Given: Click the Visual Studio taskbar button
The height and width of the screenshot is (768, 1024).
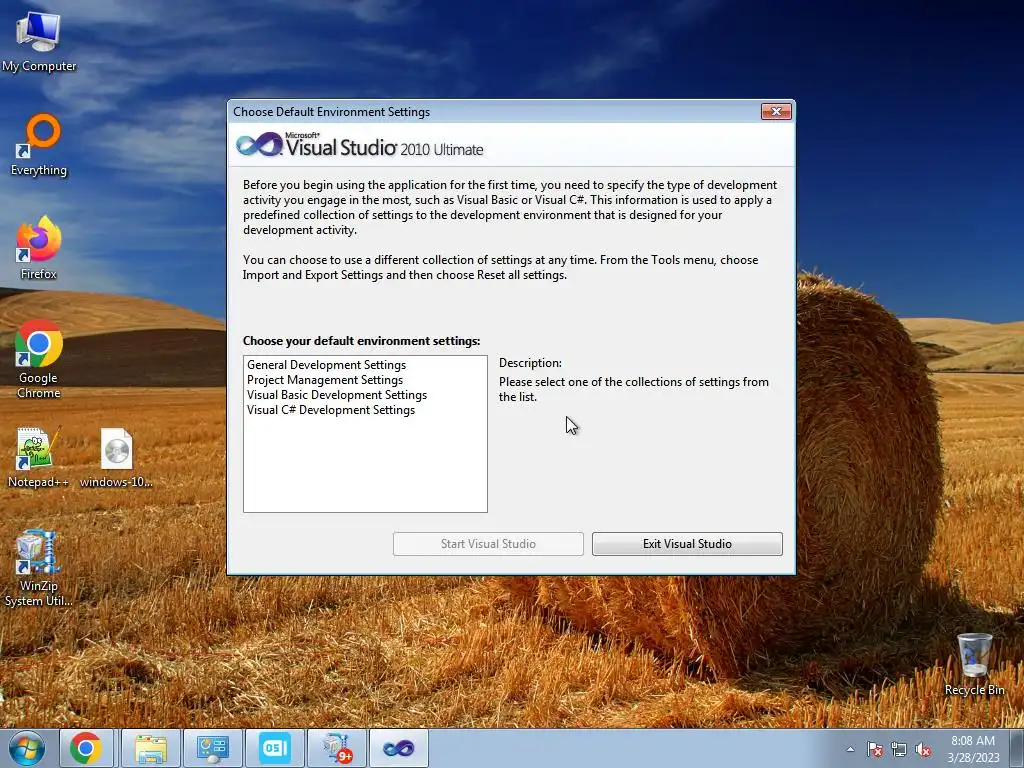Looking at the screenshot, I should 399,748.
